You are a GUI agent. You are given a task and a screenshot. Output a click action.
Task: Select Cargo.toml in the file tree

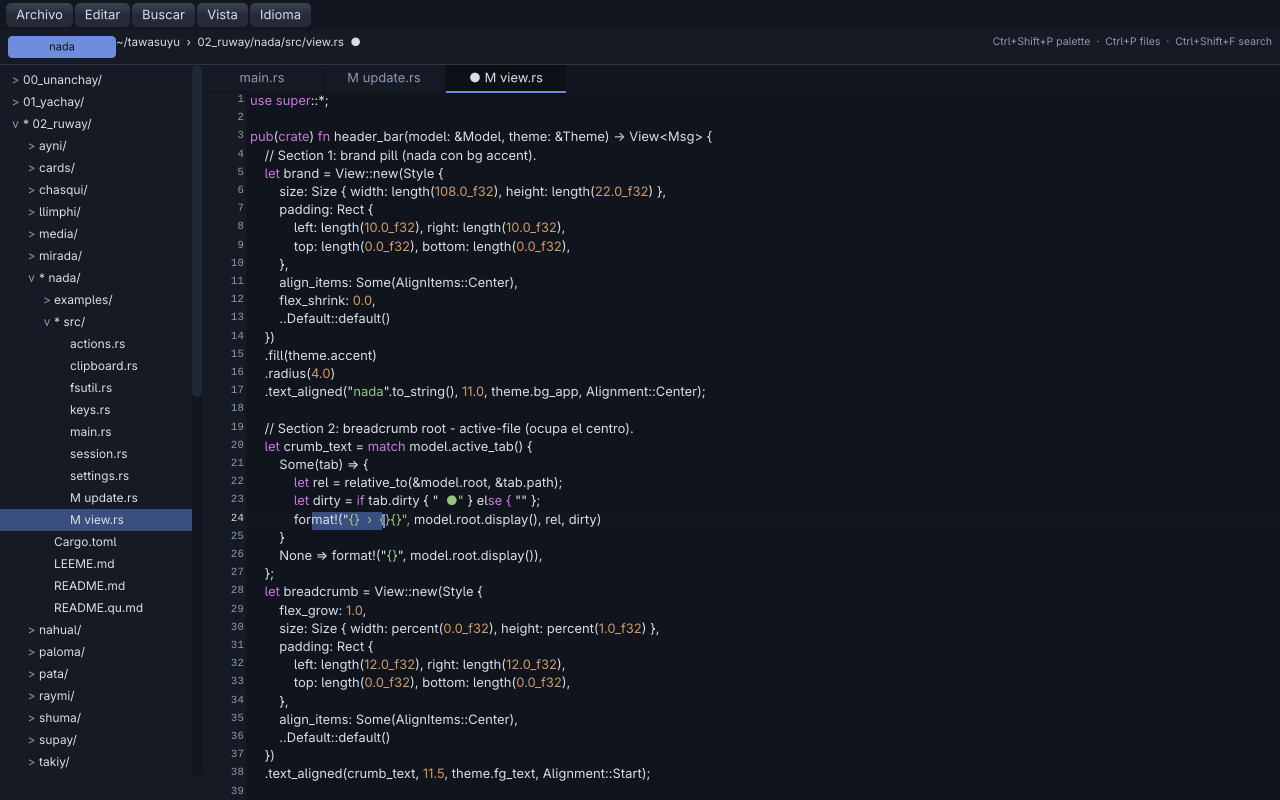(96, 542)
